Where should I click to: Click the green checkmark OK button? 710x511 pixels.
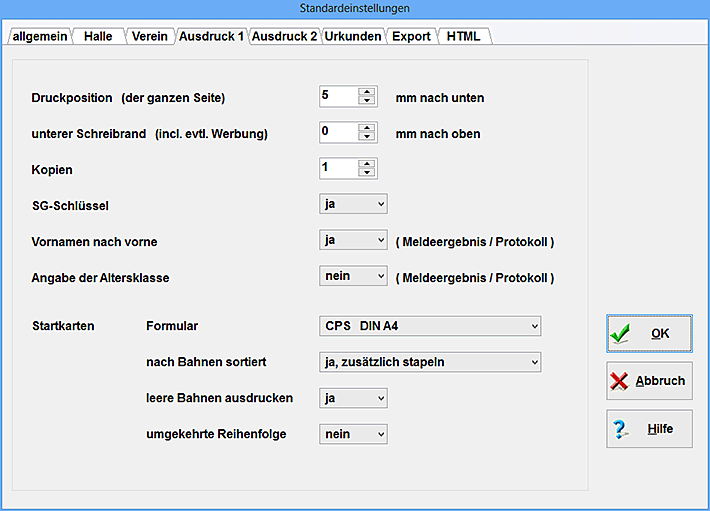click(x=649, y=333)
